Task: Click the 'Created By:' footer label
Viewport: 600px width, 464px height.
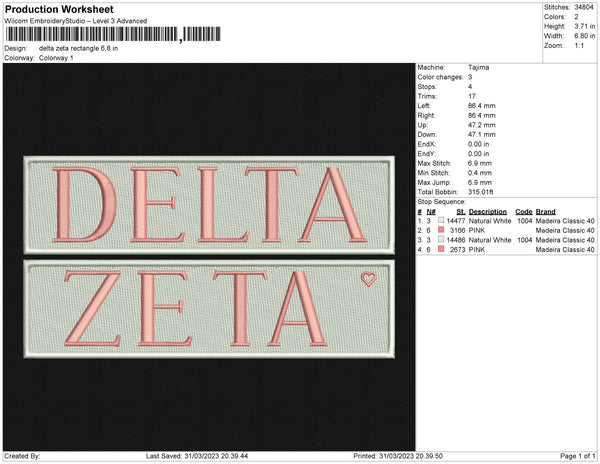Action: [22, 456]
